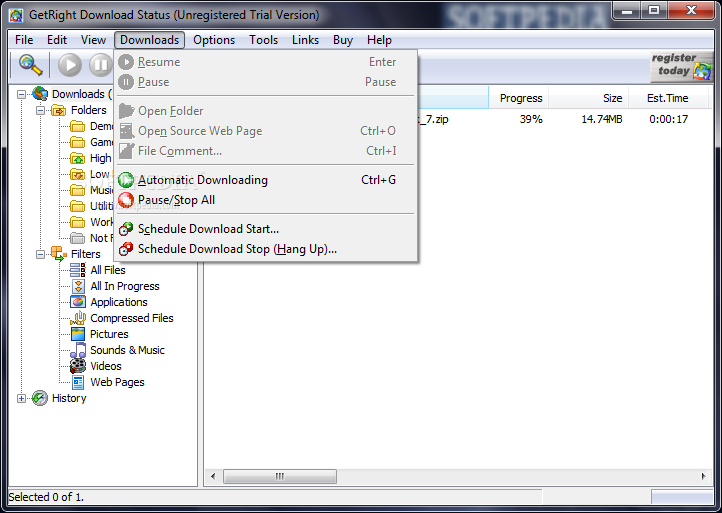Open the Help menu
722x513 pixels.
pos(379,40)
